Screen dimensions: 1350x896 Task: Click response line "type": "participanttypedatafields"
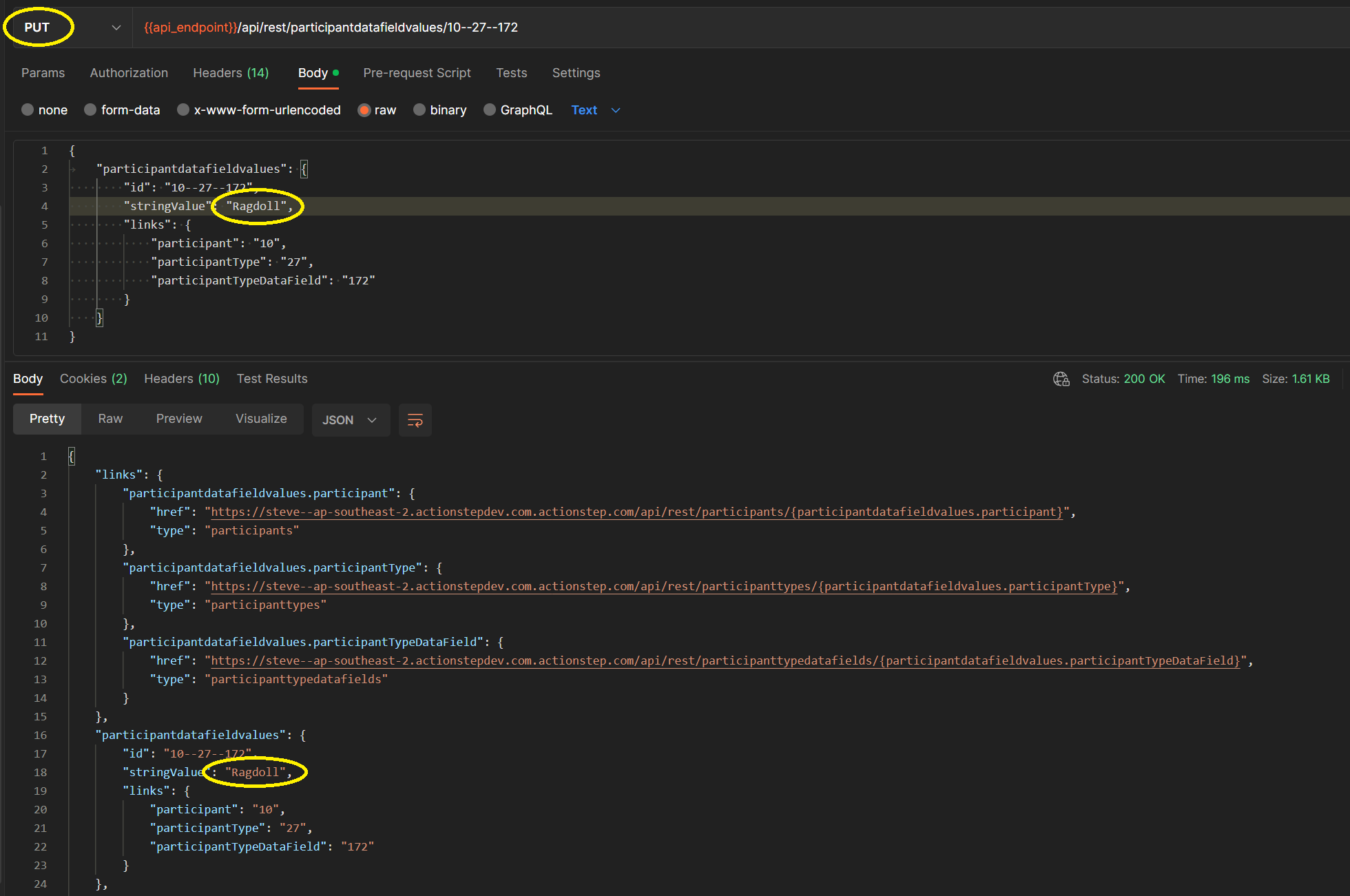point(269,679)
